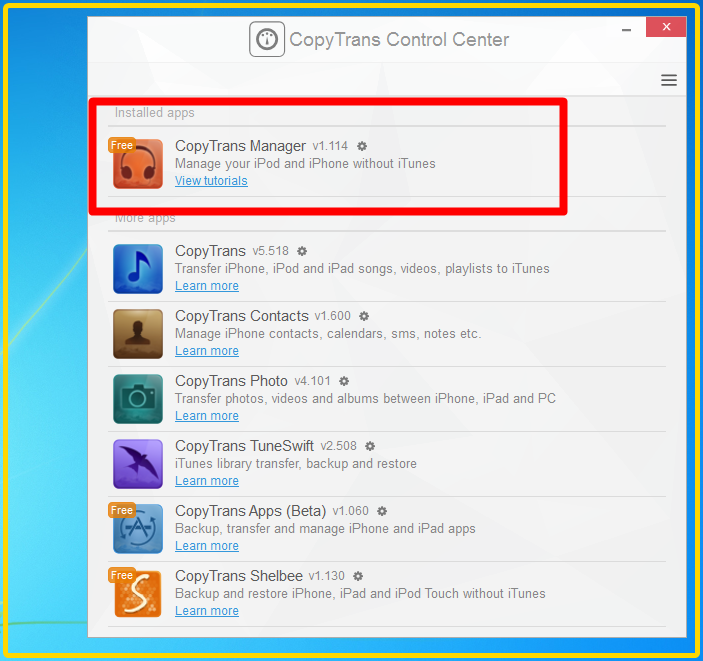This screenshot has height=661, width=703.
Task: Open settings gear next to CopyTrans Manager v1.114
Action: 362,146
